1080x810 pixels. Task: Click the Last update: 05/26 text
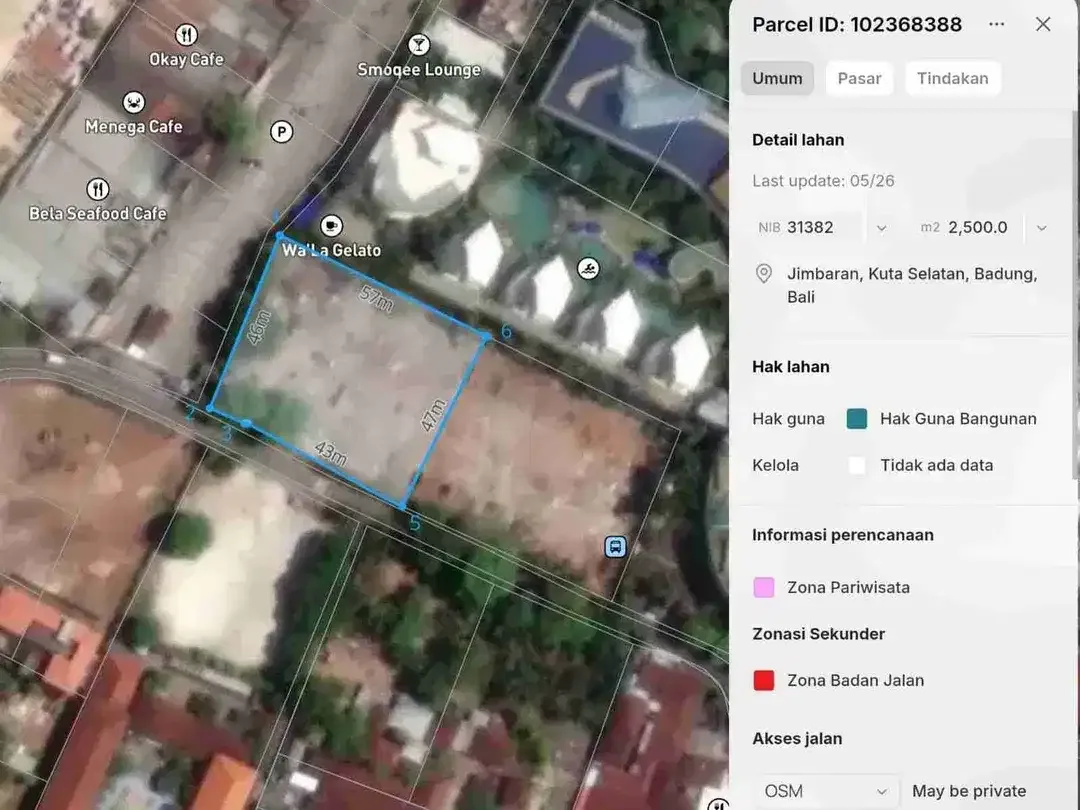click(x=823, y=181)
